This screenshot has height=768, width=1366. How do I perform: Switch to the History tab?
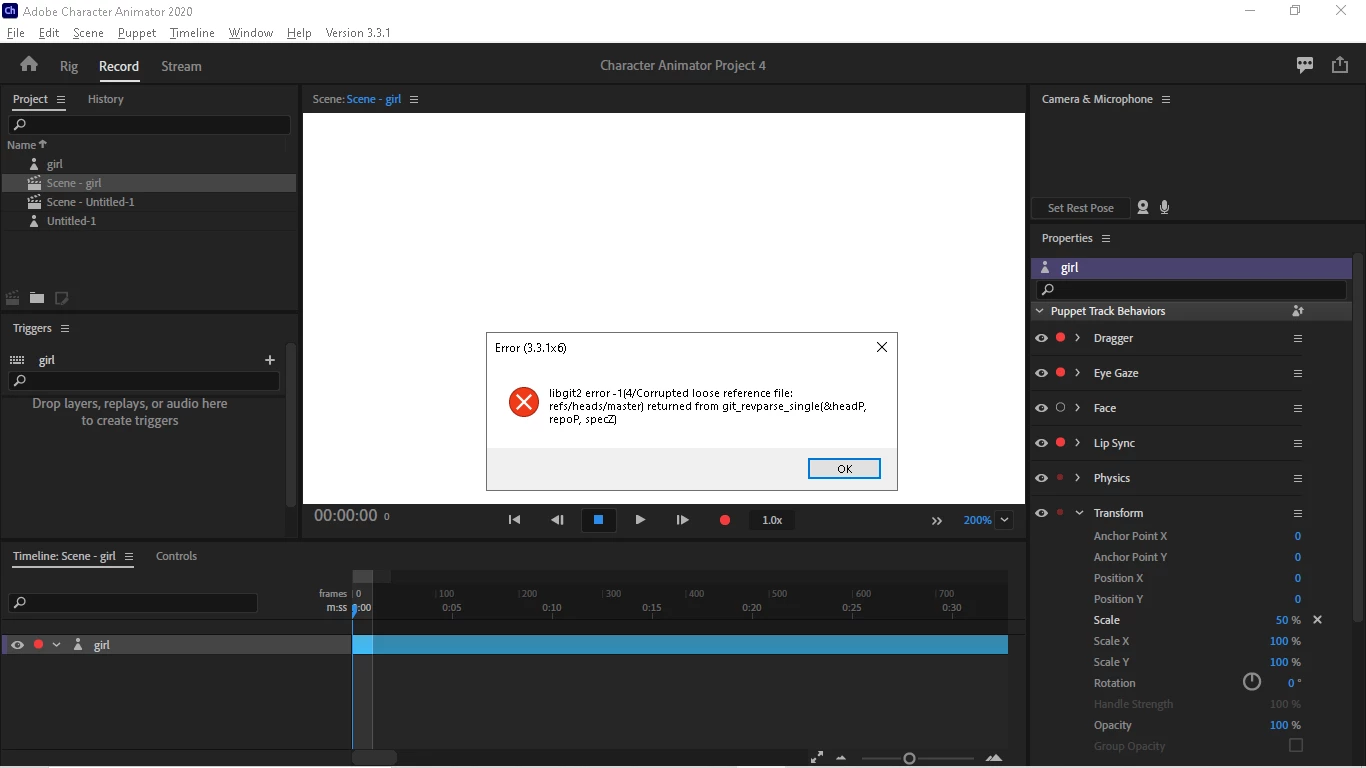[x=106, y=99]
